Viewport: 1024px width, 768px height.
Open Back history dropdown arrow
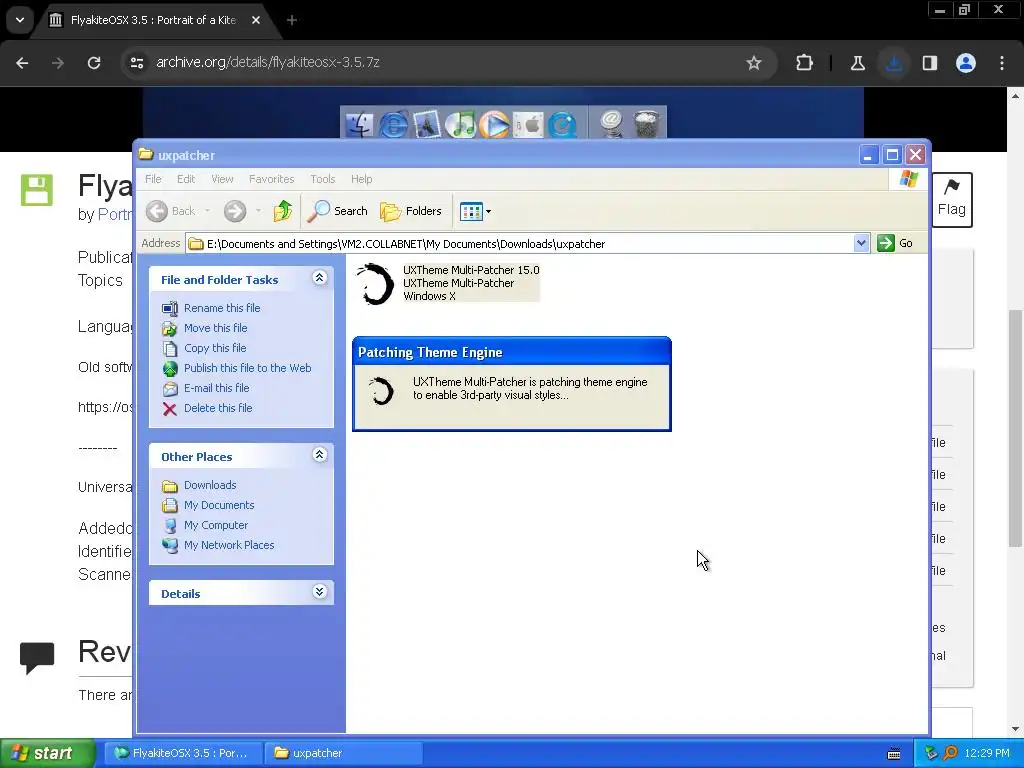coord(208,211)
